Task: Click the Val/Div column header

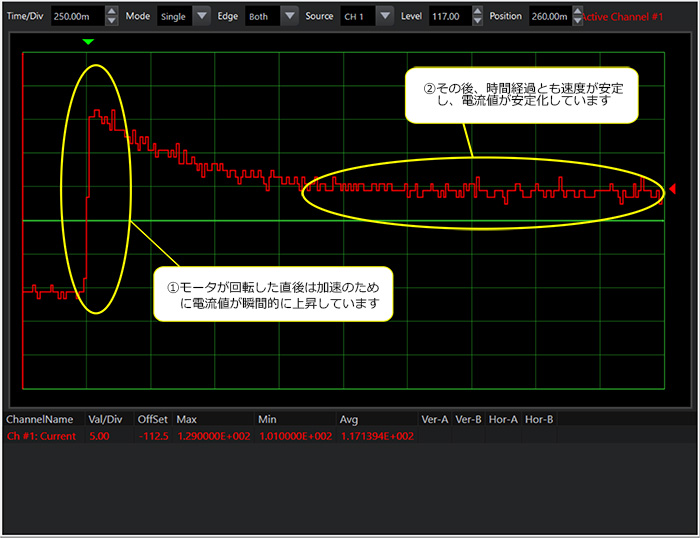Action: [105, 419]
